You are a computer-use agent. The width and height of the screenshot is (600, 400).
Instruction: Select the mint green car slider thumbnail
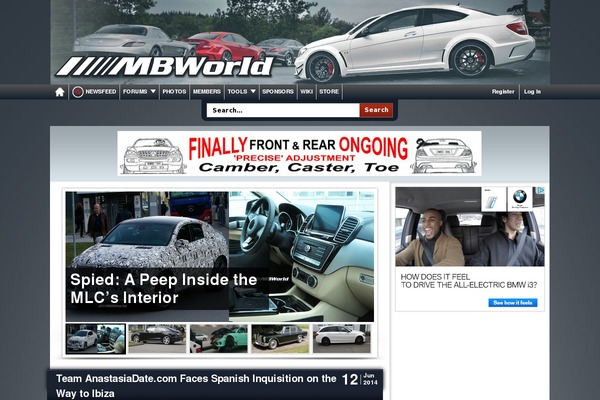(x=219, y=339)
